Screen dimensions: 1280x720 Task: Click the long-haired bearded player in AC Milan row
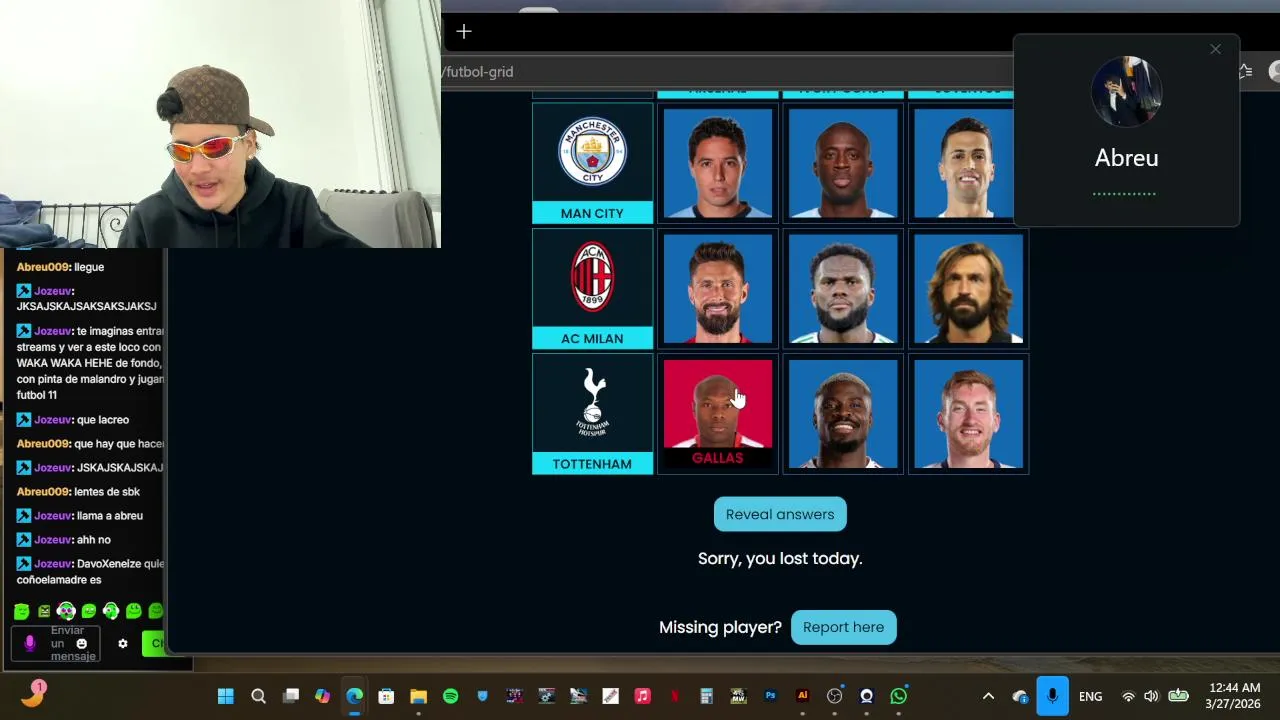(968, 288)
